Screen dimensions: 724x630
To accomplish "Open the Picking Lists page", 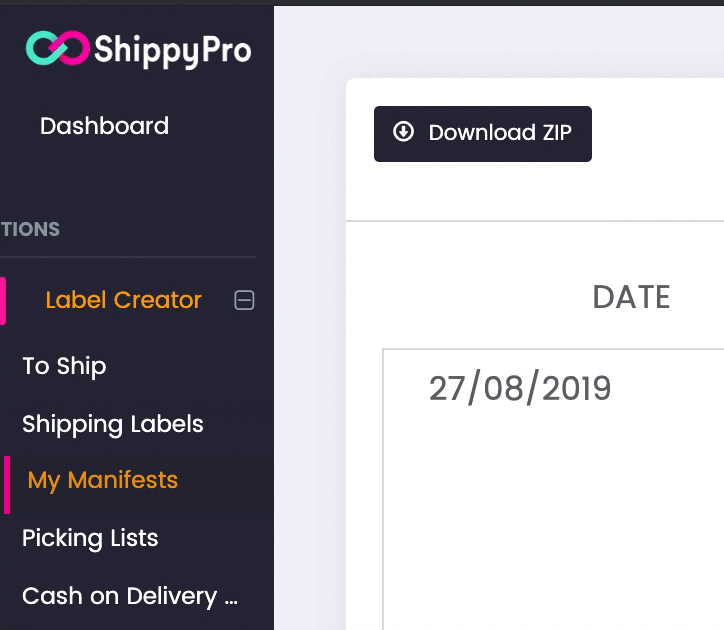I will [x=90, y=539].
